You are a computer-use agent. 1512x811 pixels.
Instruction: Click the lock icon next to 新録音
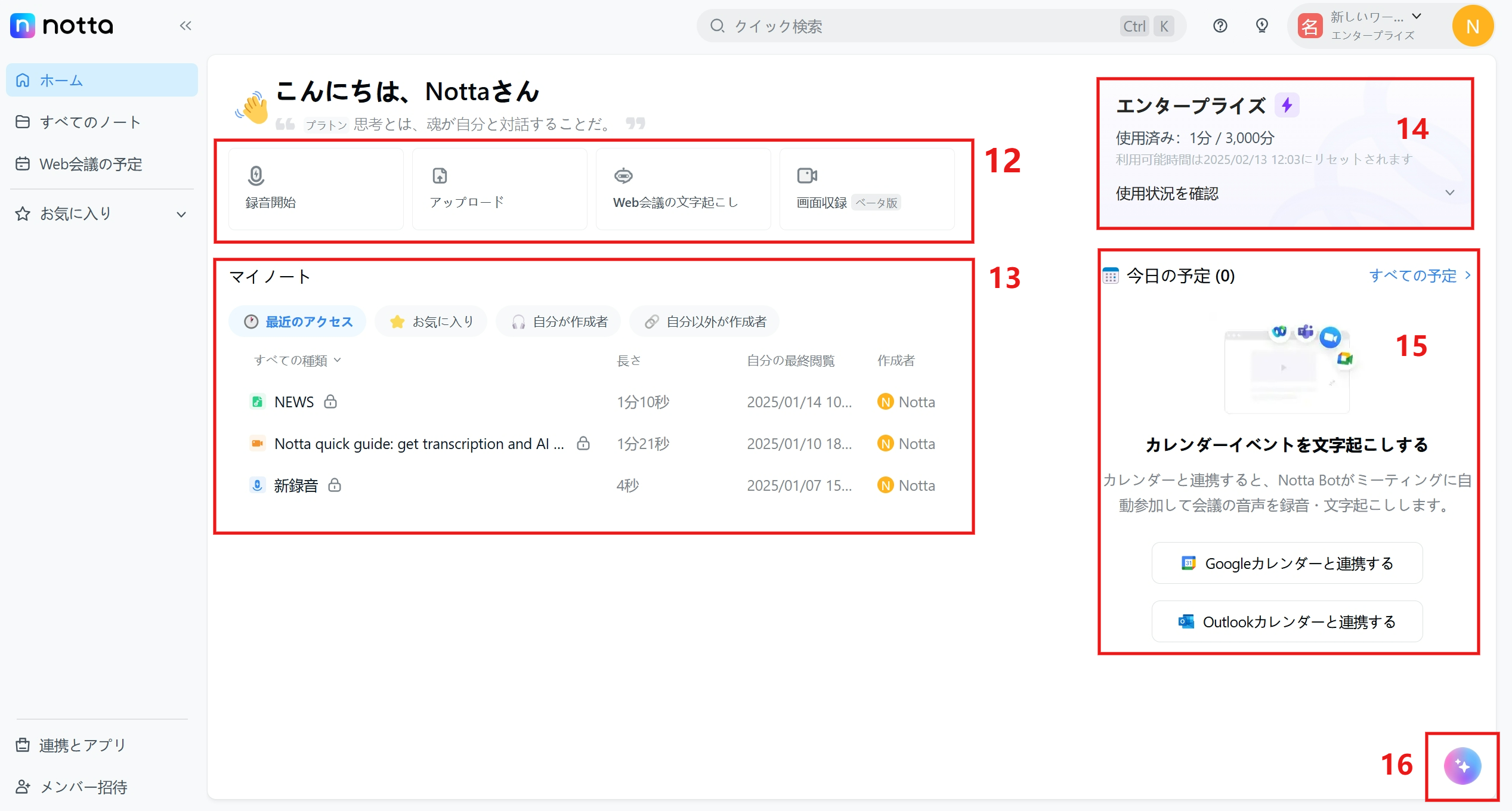335,485
